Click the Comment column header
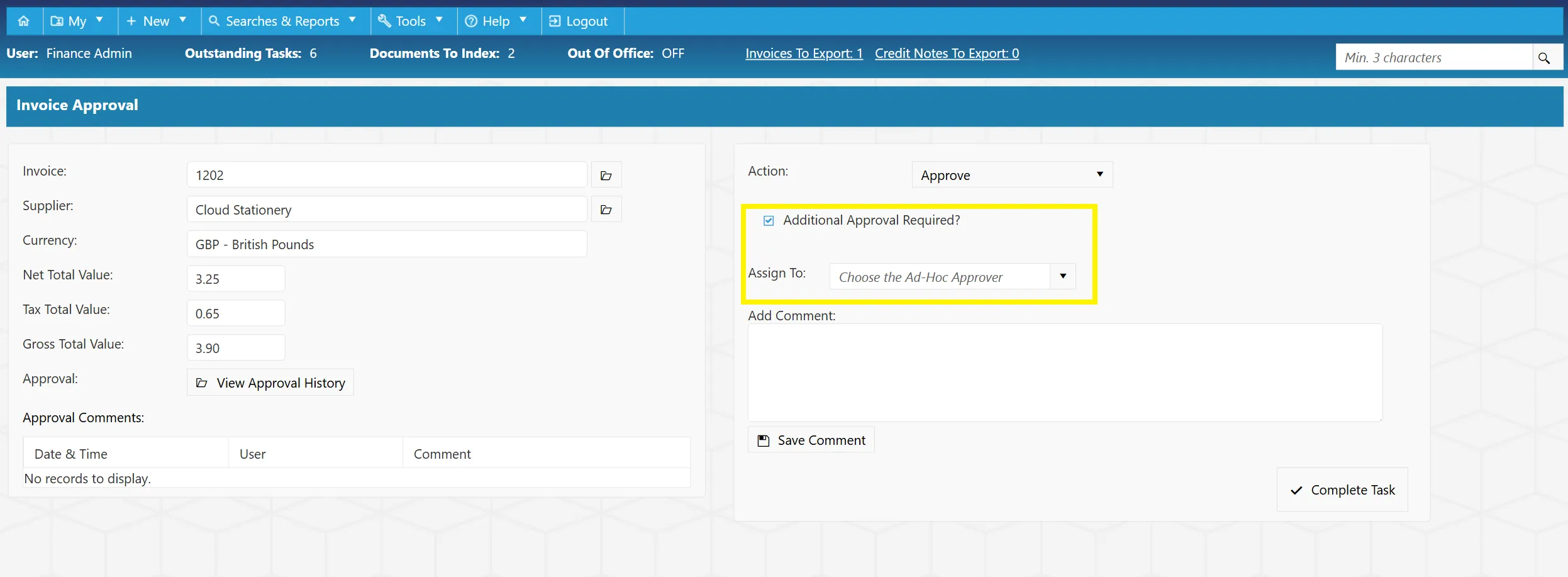 coord(546,454)
